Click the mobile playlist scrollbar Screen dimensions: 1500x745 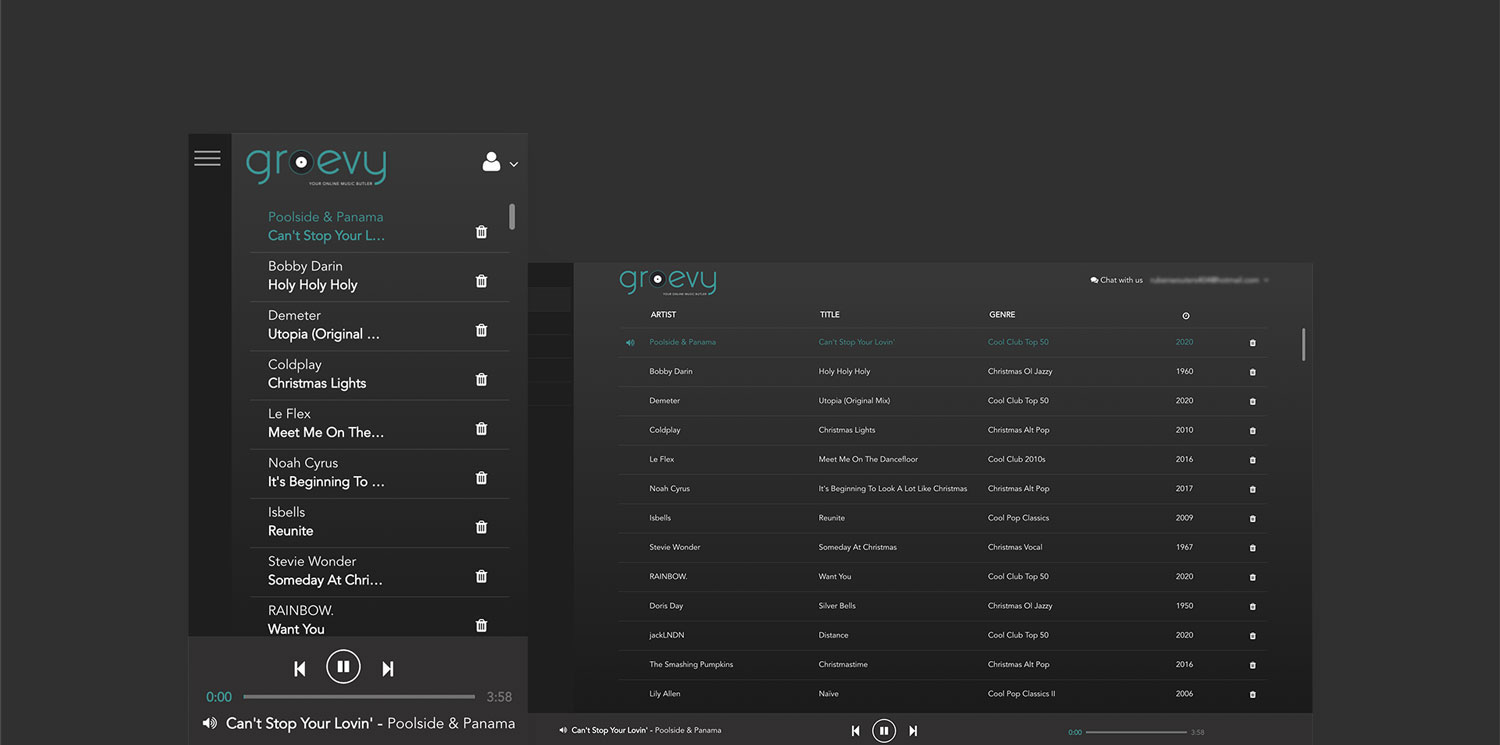click(512, 217)
